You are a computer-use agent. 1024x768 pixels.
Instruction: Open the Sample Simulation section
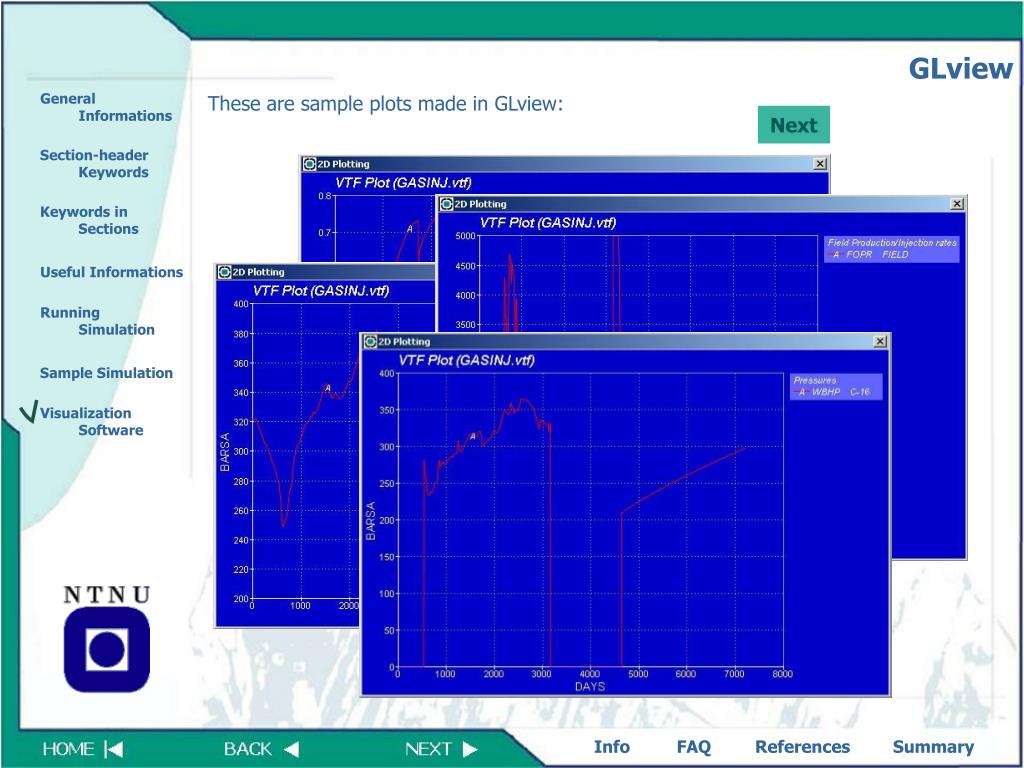[x=106, y=374]
